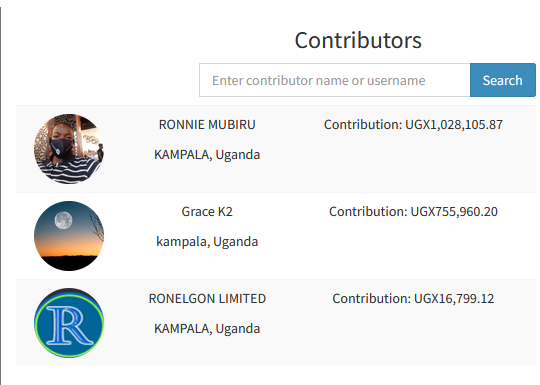Open the RONELGON LIMITED contributor name
Screen dimensions: 540x385
click(207, 299)
